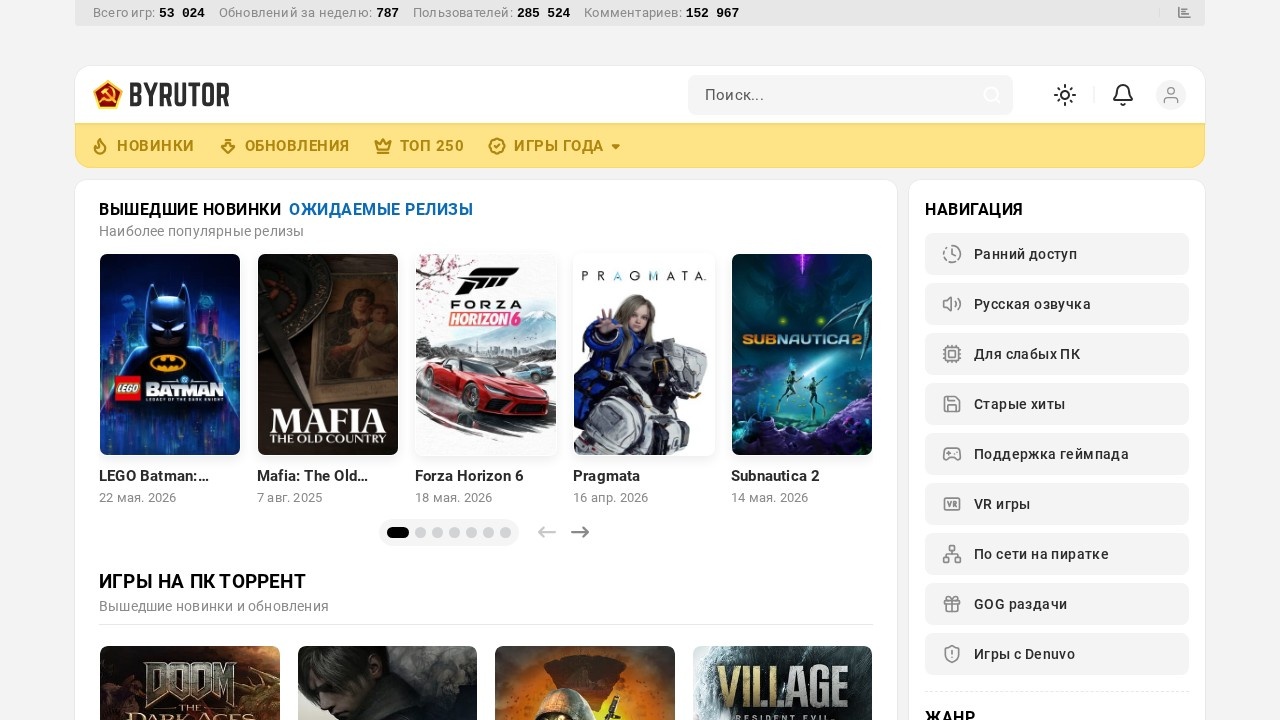Open Mafia The Old Country cover
This screenshot has height=720, width=1280.
328,355
